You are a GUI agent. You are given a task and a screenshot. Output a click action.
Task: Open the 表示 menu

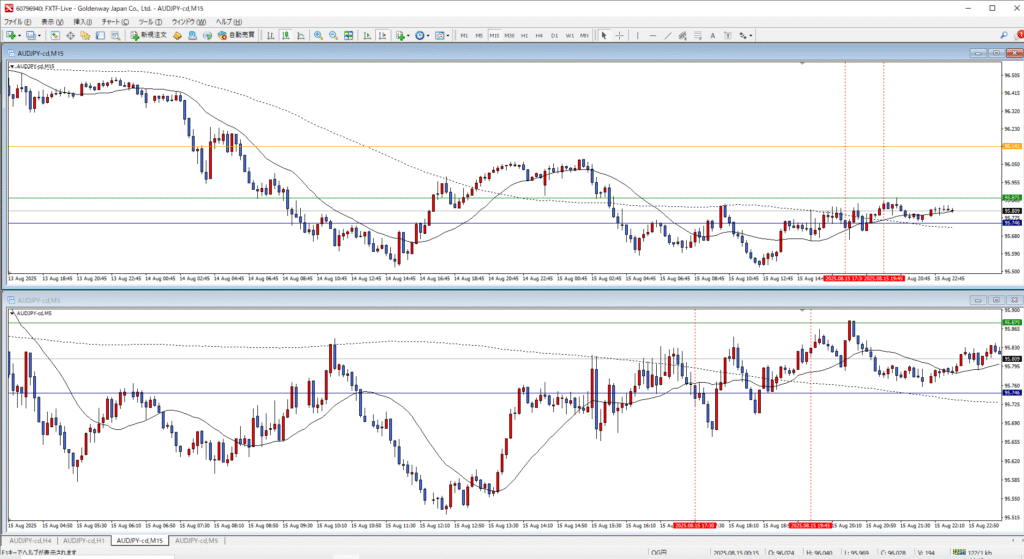(x=52, y=22)
